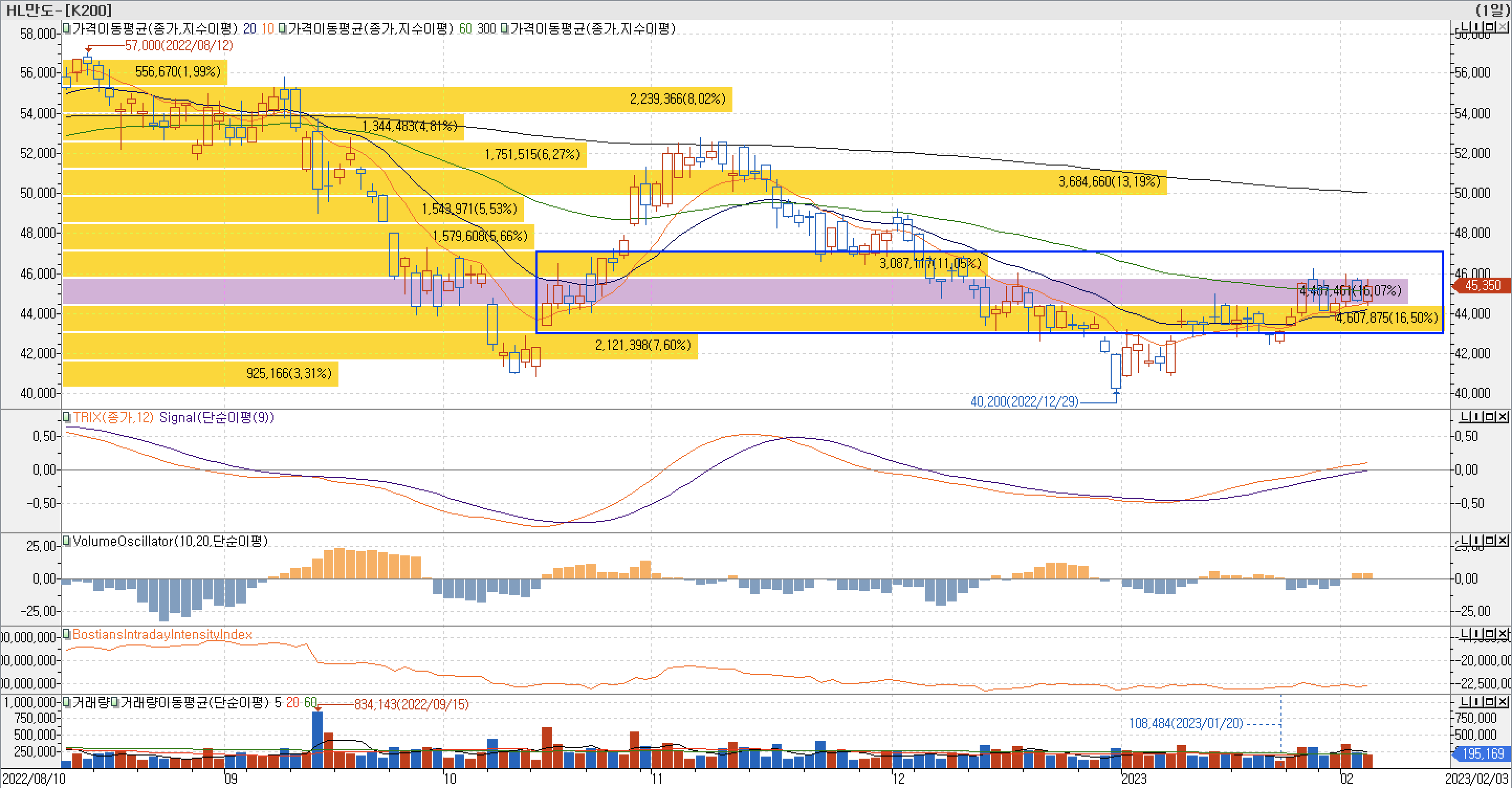Toggle the 거래량 volume legend box
The width and height of the screenshot is (1512, 788).
point(67,702)
